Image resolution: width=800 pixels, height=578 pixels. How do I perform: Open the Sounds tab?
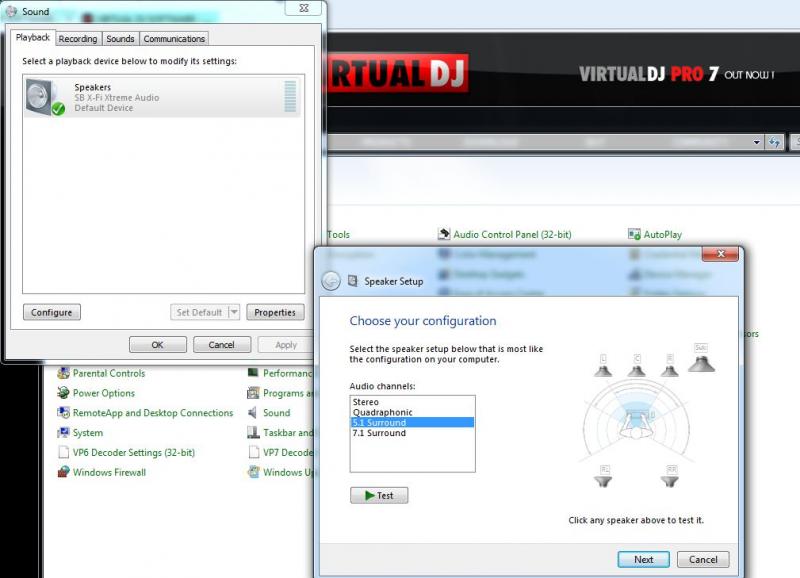point(120,39)
